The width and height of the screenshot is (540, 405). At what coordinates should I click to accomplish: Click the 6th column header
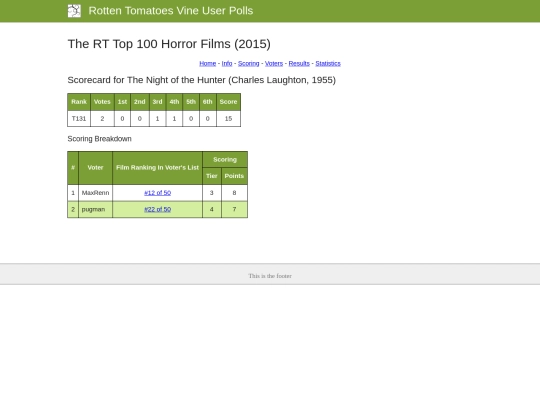[207, 102]
